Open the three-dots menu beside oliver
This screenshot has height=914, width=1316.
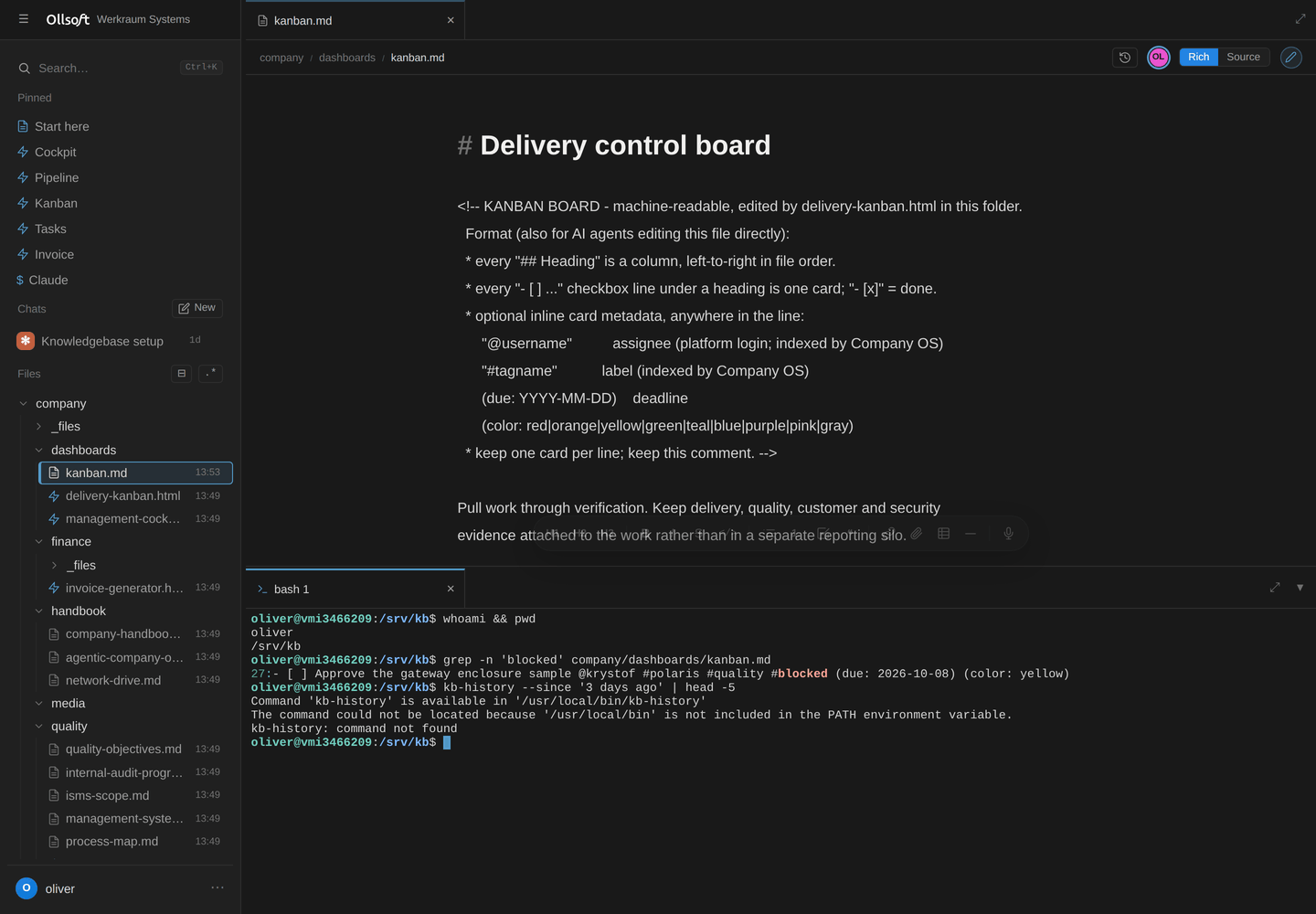click(x=218, y=887)
